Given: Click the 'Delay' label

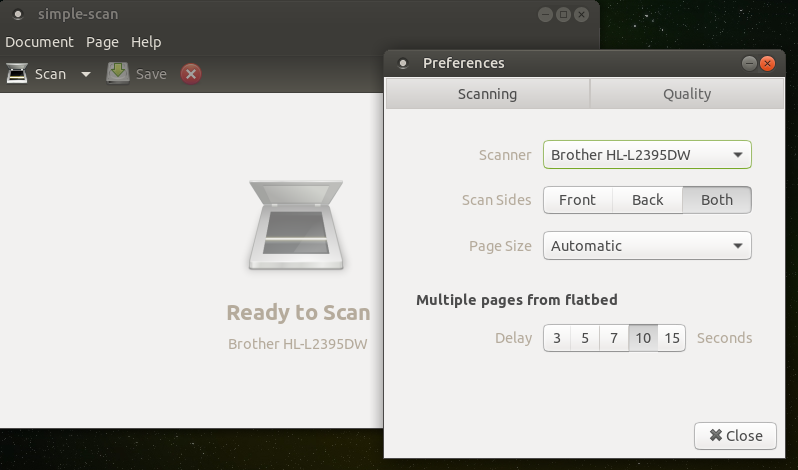Looking at the screenshot, I should pos(514,338).
